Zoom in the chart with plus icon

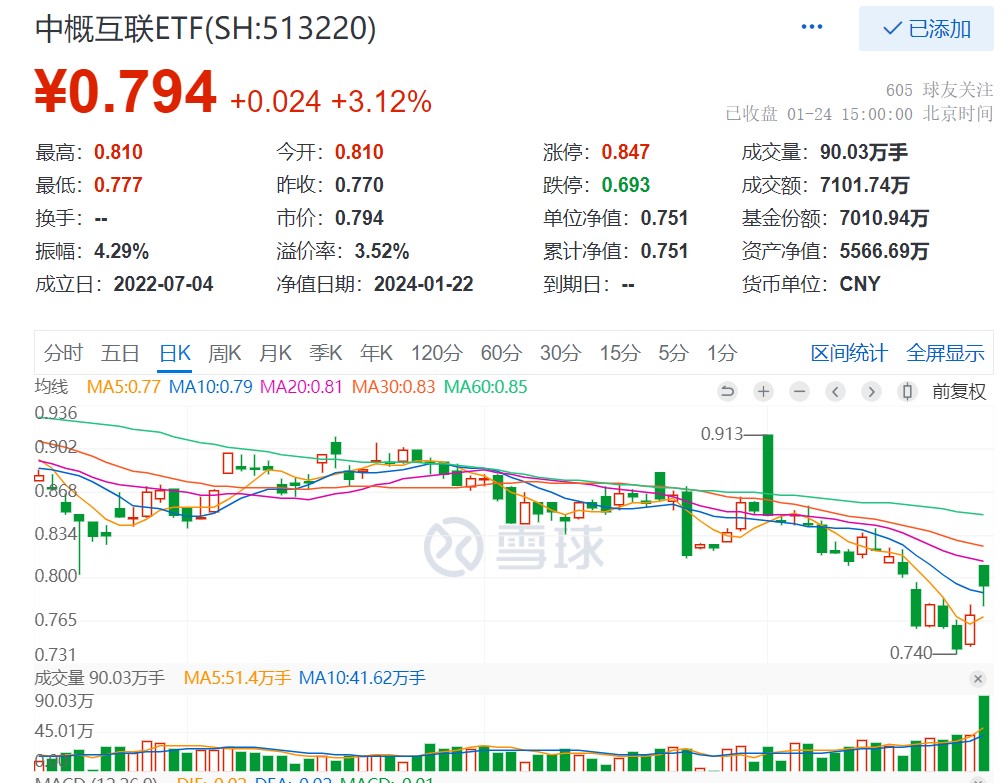[763, 391]
